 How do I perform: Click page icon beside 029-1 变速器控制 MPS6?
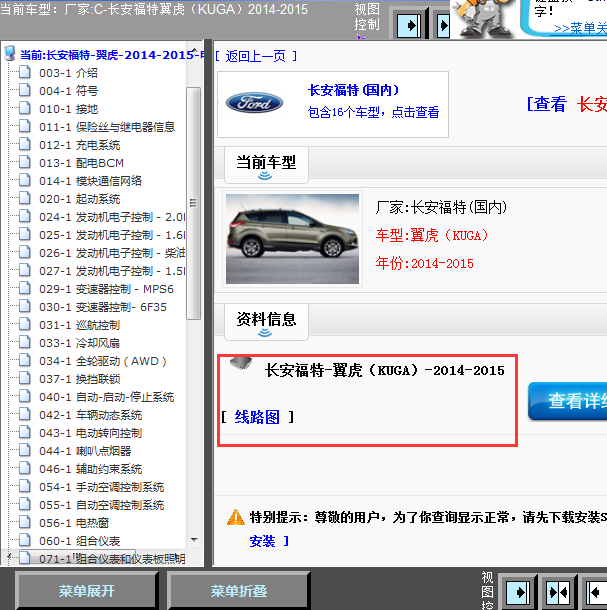(x=25, y=288)
